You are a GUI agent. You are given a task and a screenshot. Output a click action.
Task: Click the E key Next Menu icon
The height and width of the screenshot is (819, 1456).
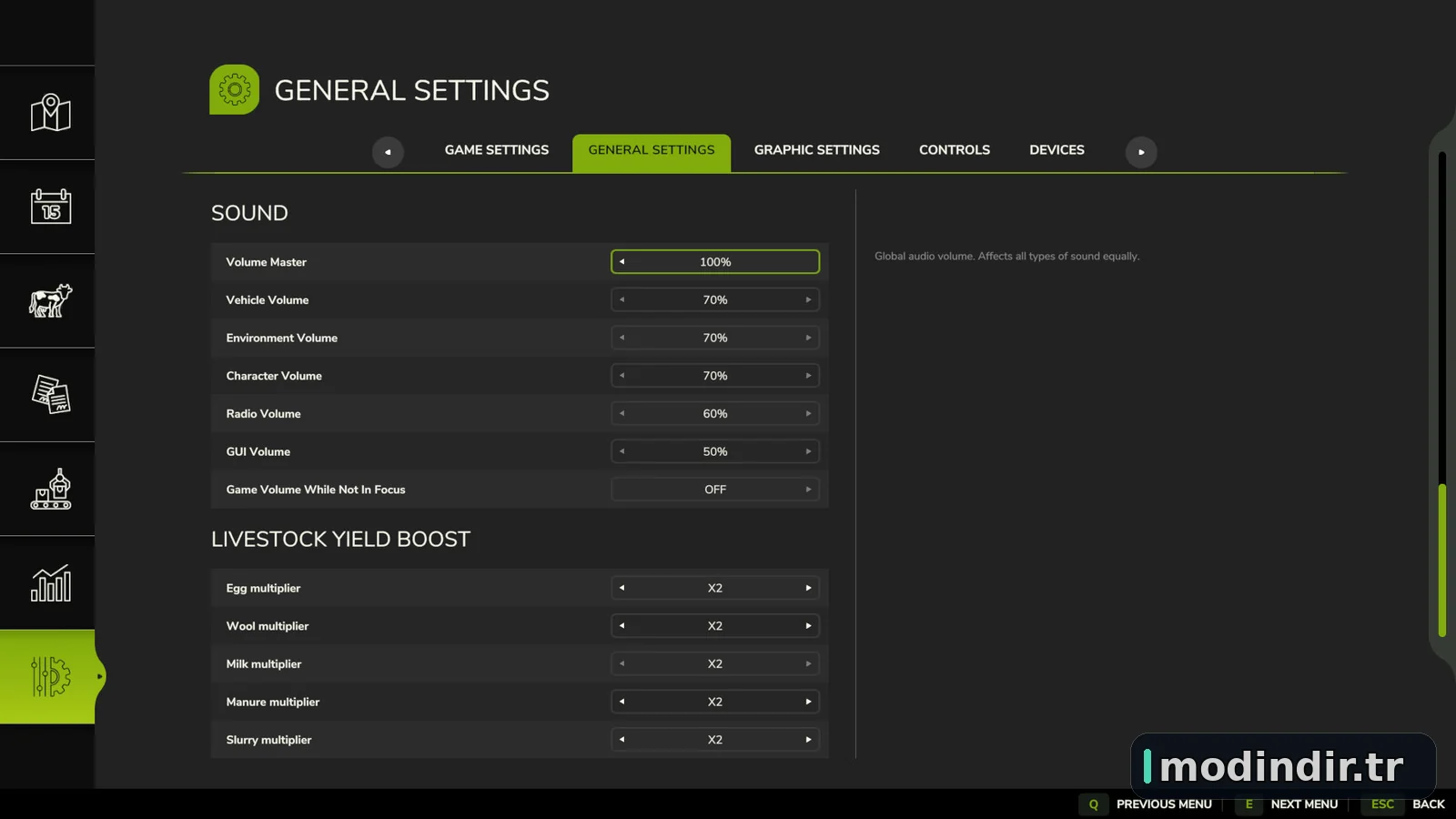(x=1249, y=804)
